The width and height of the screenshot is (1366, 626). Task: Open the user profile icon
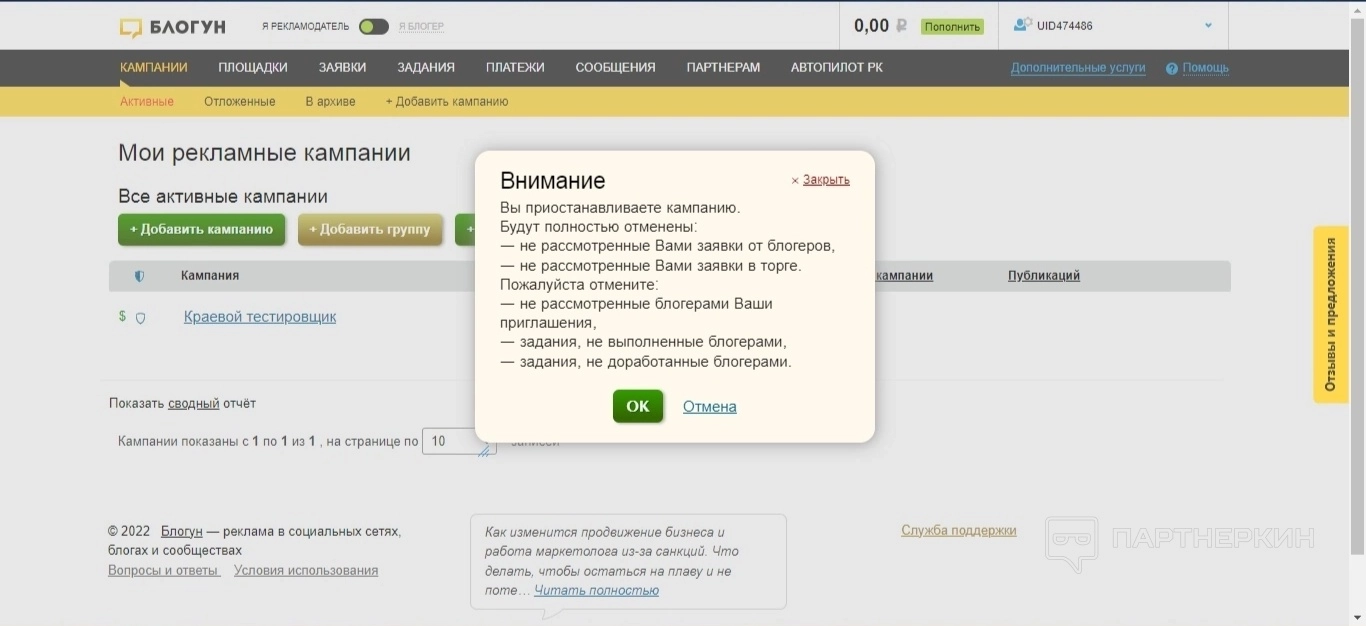pyautogui.click(x=1022, y=25)
